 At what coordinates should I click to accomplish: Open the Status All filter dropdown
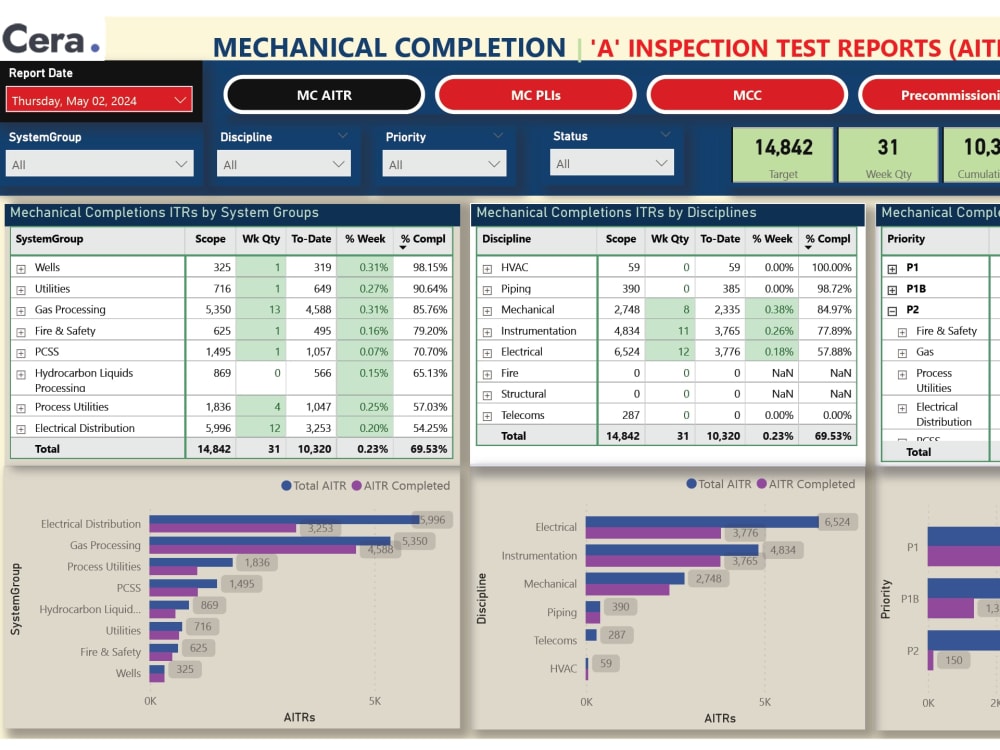[611, 163]
